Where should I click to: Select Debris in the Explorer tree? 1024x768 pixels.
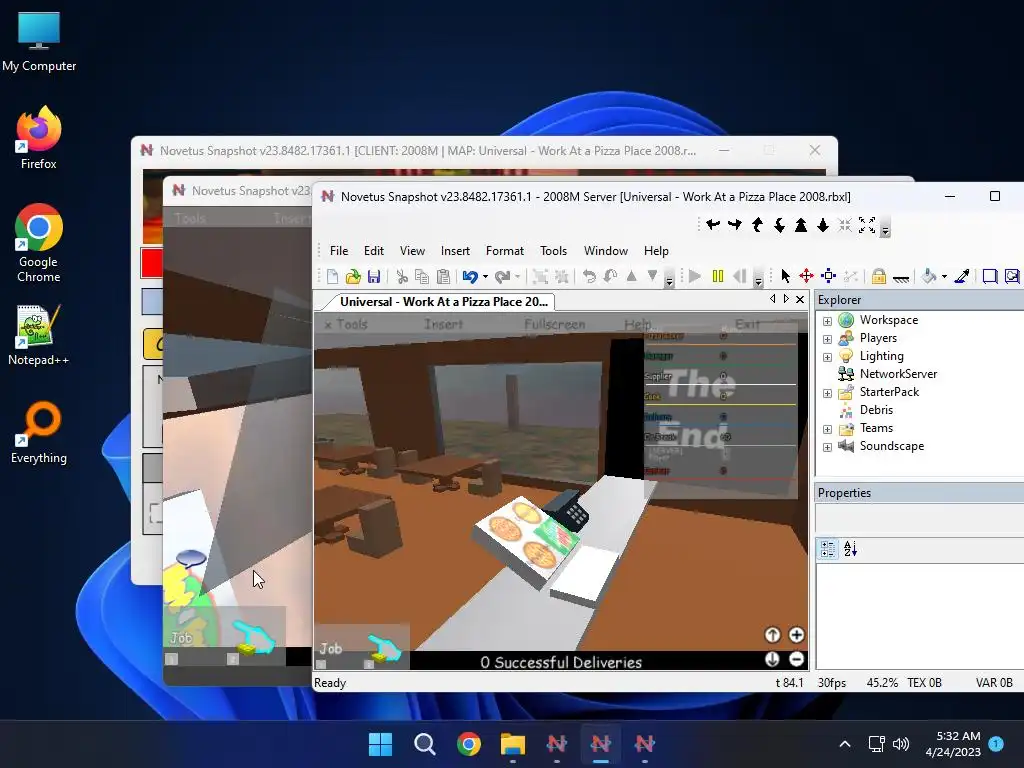(x=876, y=409)
